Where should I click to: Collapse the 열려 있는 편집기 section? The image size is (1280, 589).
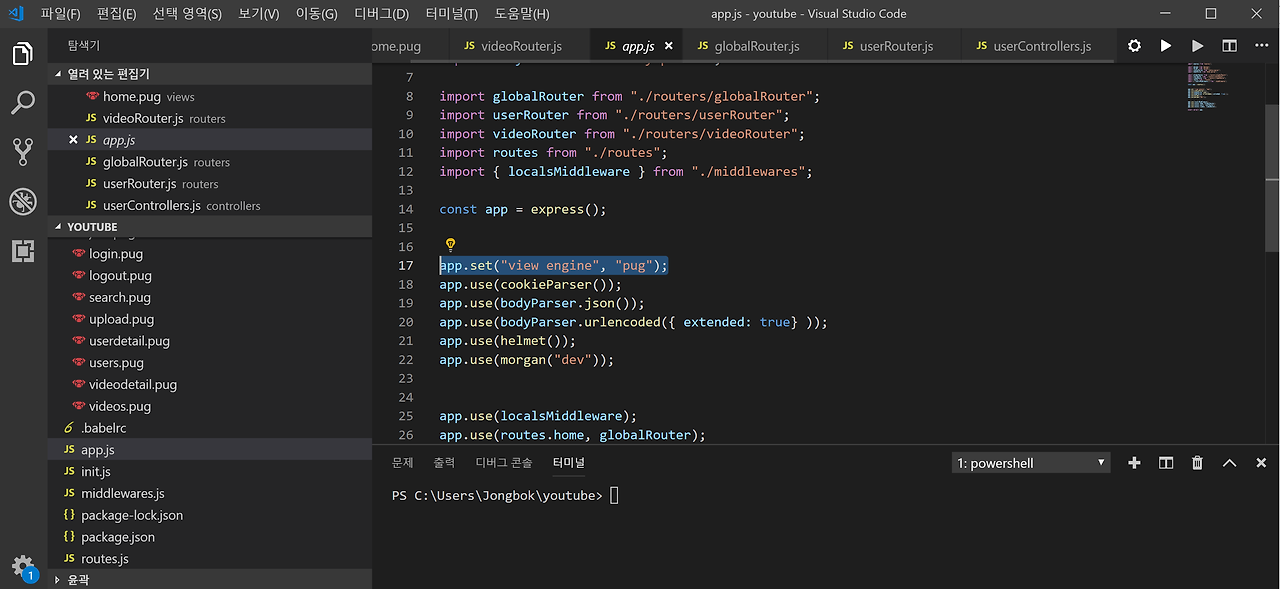click(210, 74)
